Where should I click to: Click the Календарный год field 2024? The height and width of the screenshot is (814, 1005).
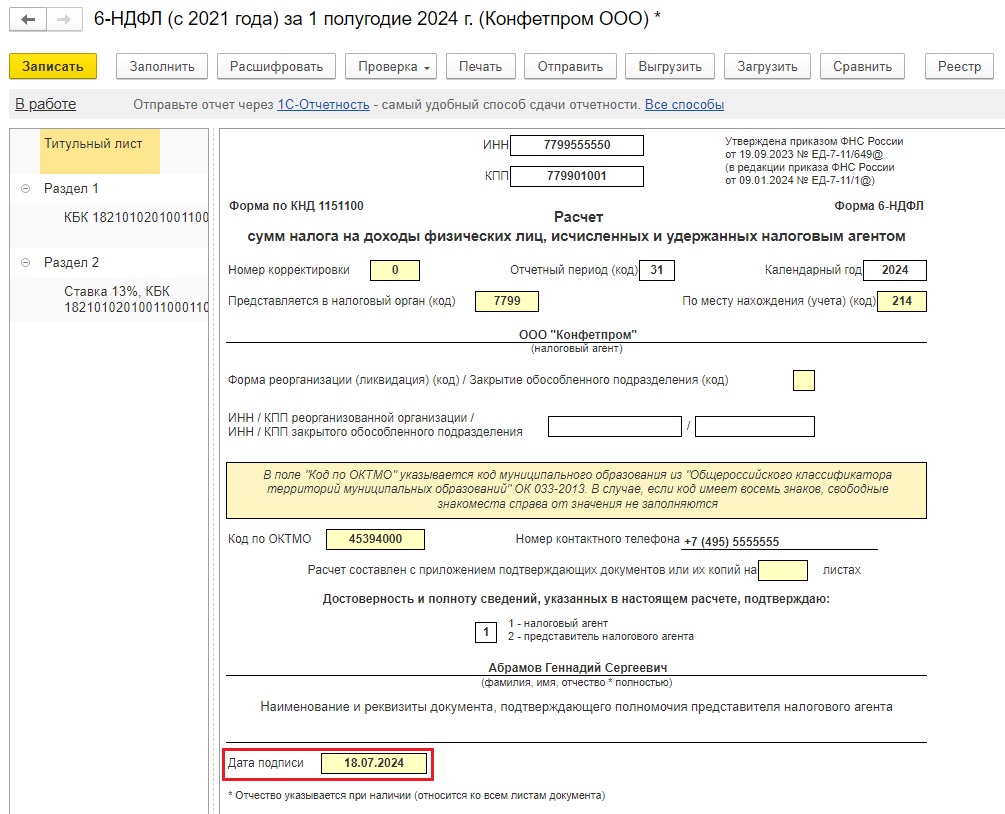pyautogui.click(x=895, y=270)
